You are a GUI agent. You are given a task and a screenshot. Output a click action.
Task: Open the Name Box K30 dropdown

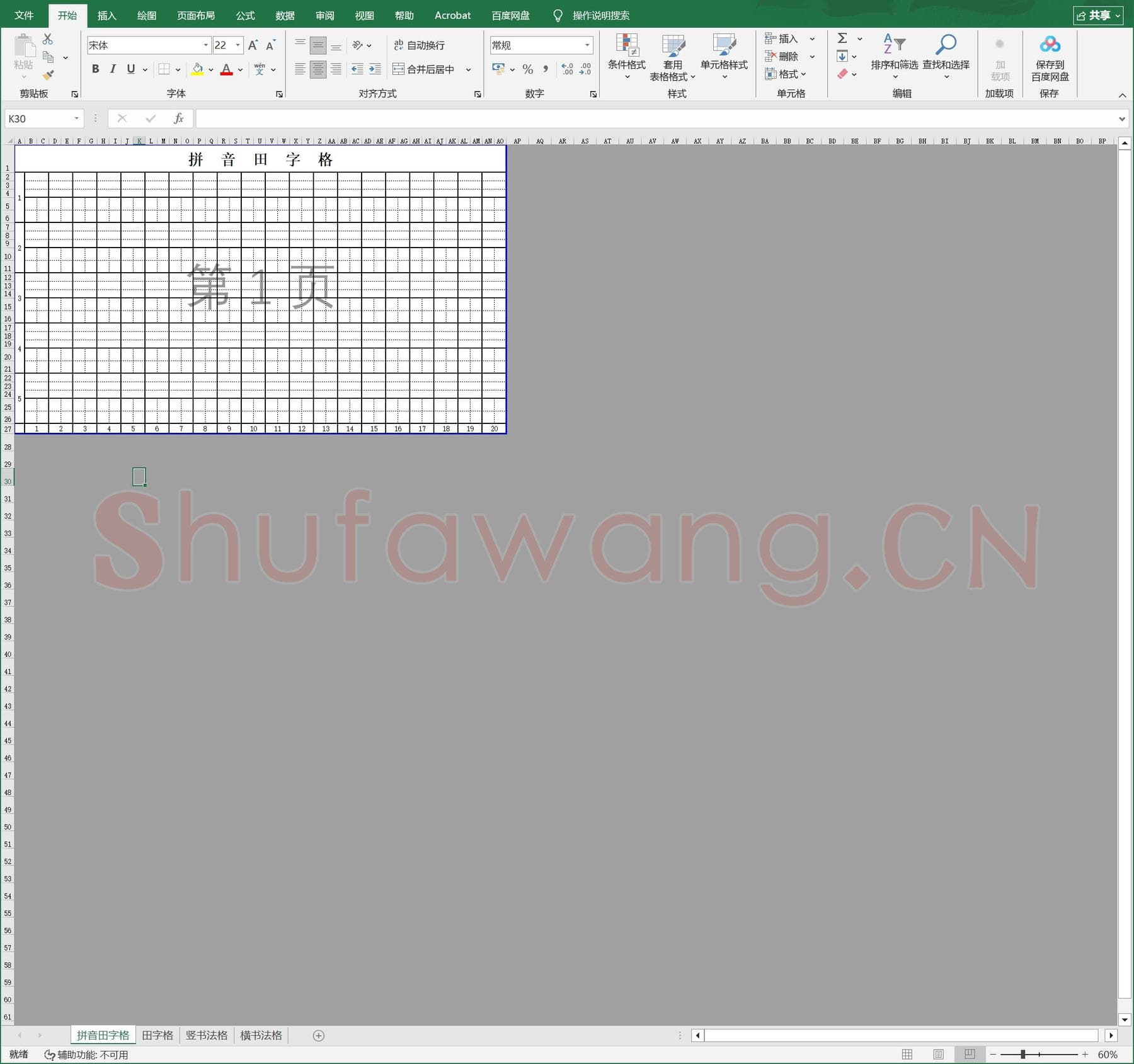click(x=76, y=118)
